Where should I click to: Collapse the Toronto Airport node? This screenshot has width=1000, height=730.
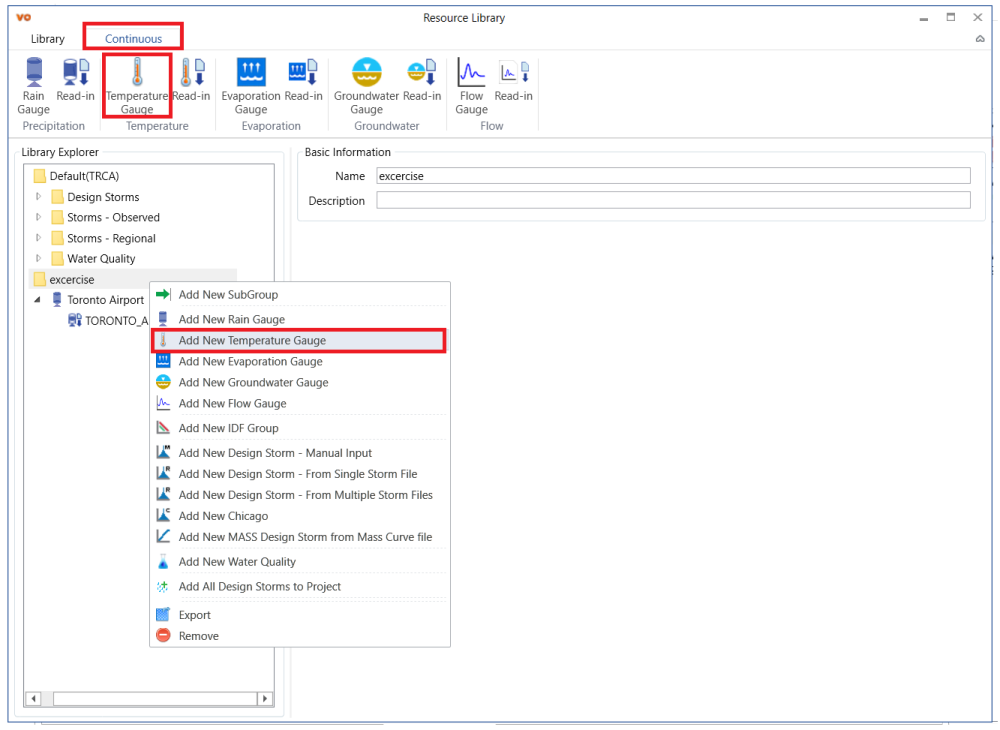[38, 299]
